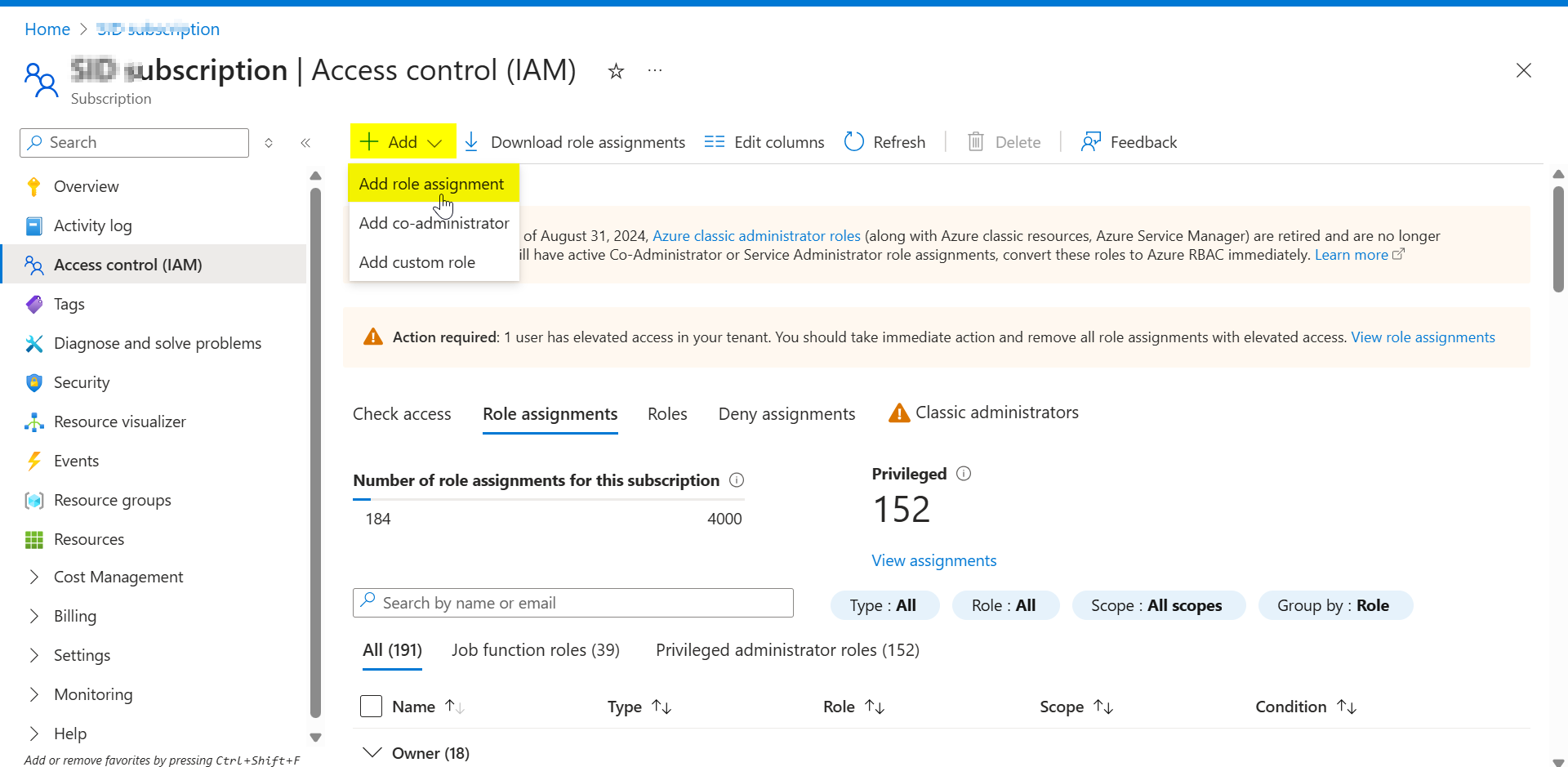Click the Activity log icon
Viewport: 1568px width, 767px height.
pos(33,225)
